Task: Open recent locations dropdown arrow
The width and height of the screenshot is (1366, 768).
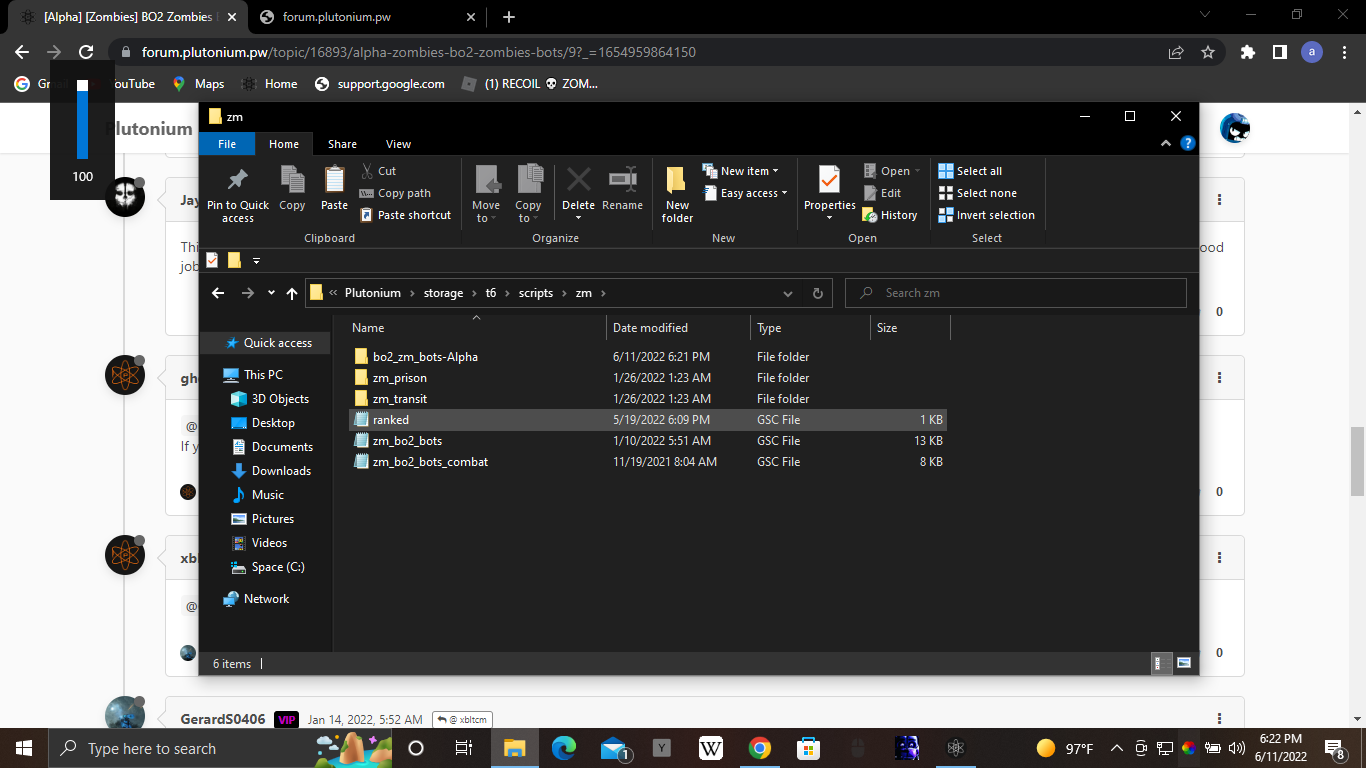Action: 271,293
